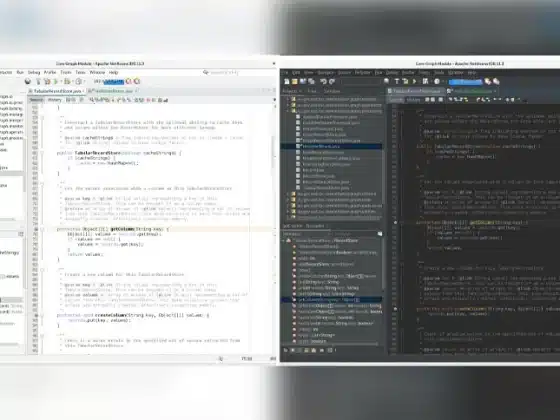Click Clean and Build icon in light window
Viewport: 560px width, 420px height.
(x=47, y=82)
